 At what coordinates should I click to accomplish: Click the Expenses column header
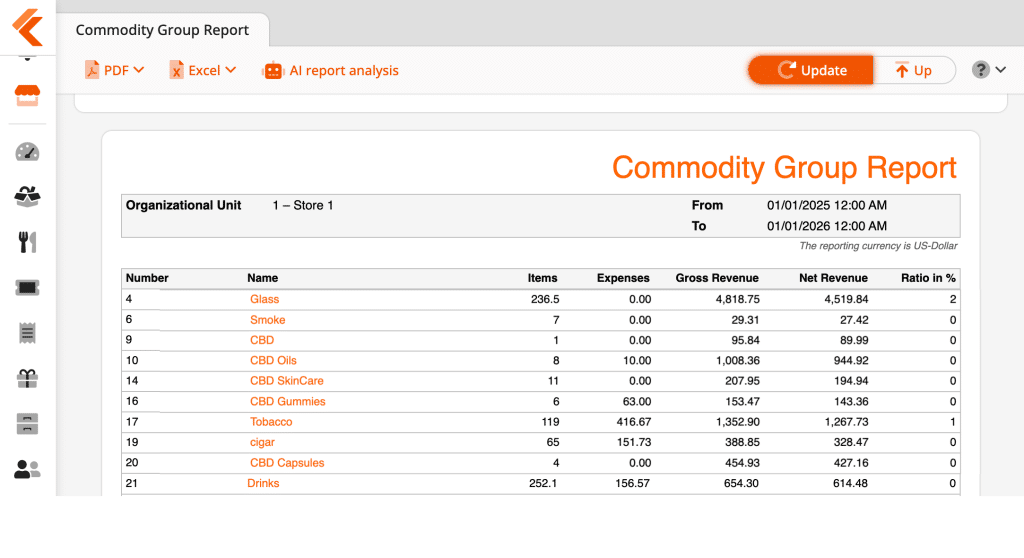pyautogui.click(x=623, y=278)
